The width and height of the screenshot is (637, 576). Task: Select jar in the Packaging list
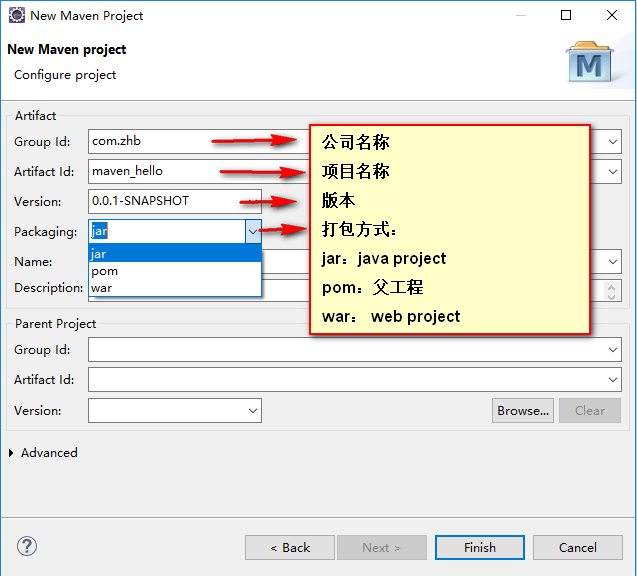click(x=175, y=253)
